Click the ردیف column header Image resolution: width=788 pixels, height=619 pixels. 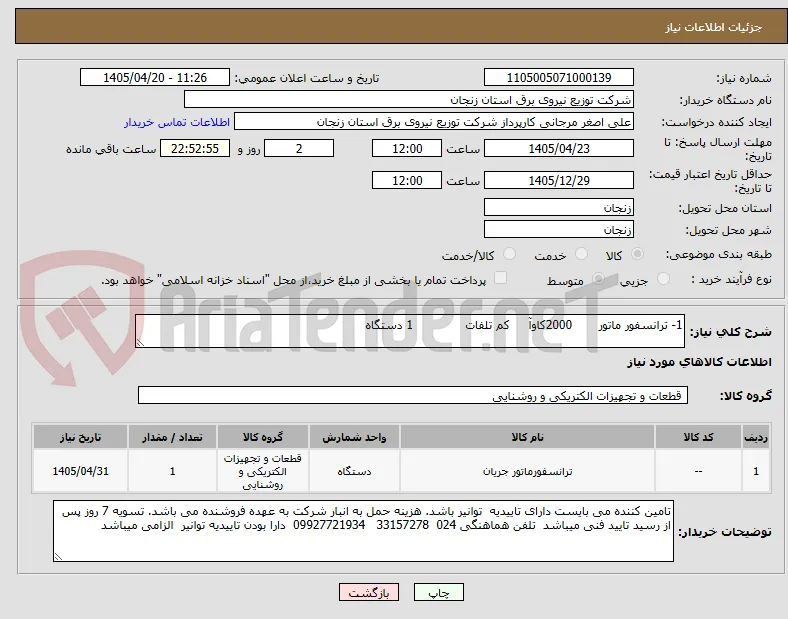point(756,437)
